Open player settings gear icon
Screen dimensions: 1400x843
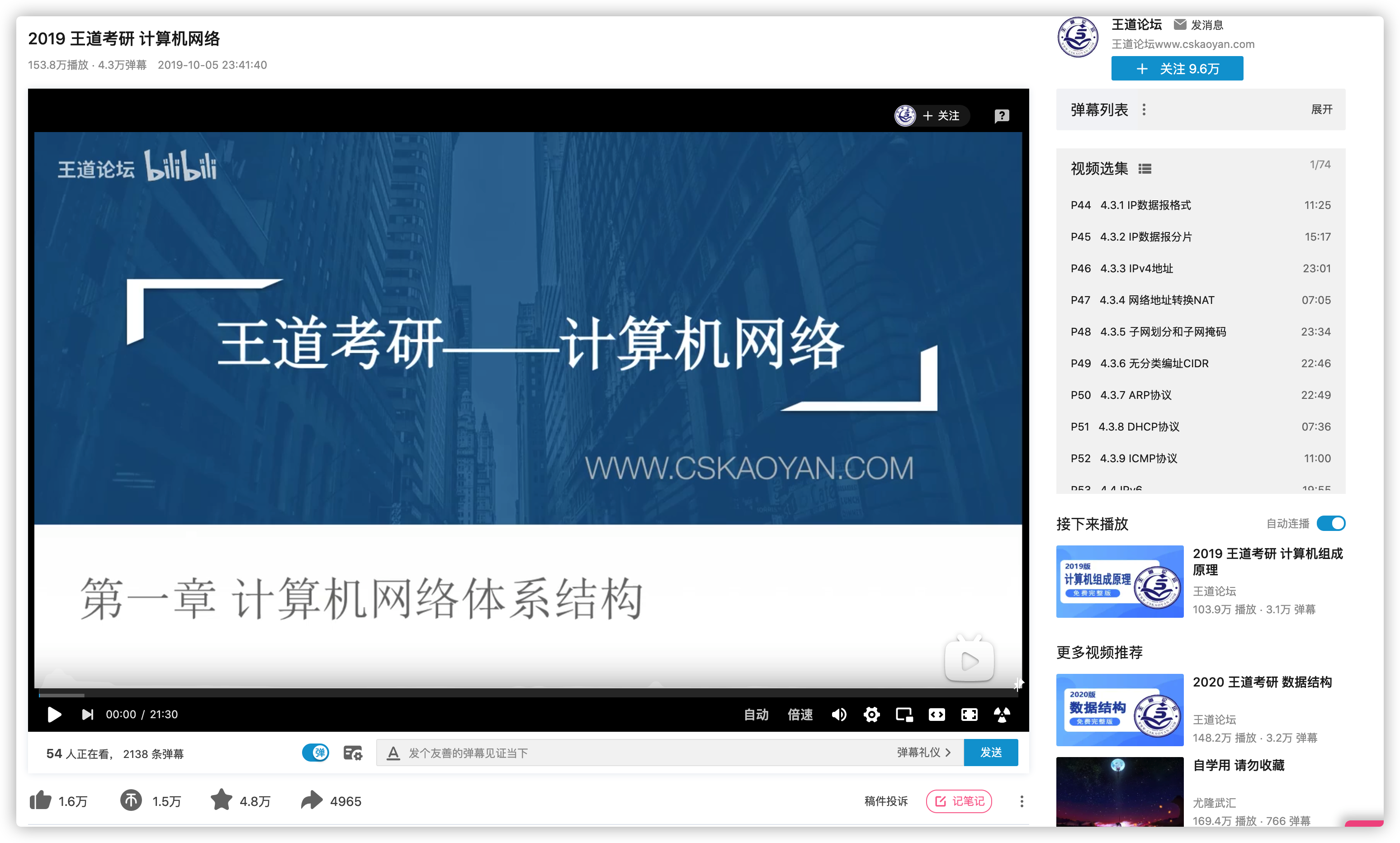point(871,714)
